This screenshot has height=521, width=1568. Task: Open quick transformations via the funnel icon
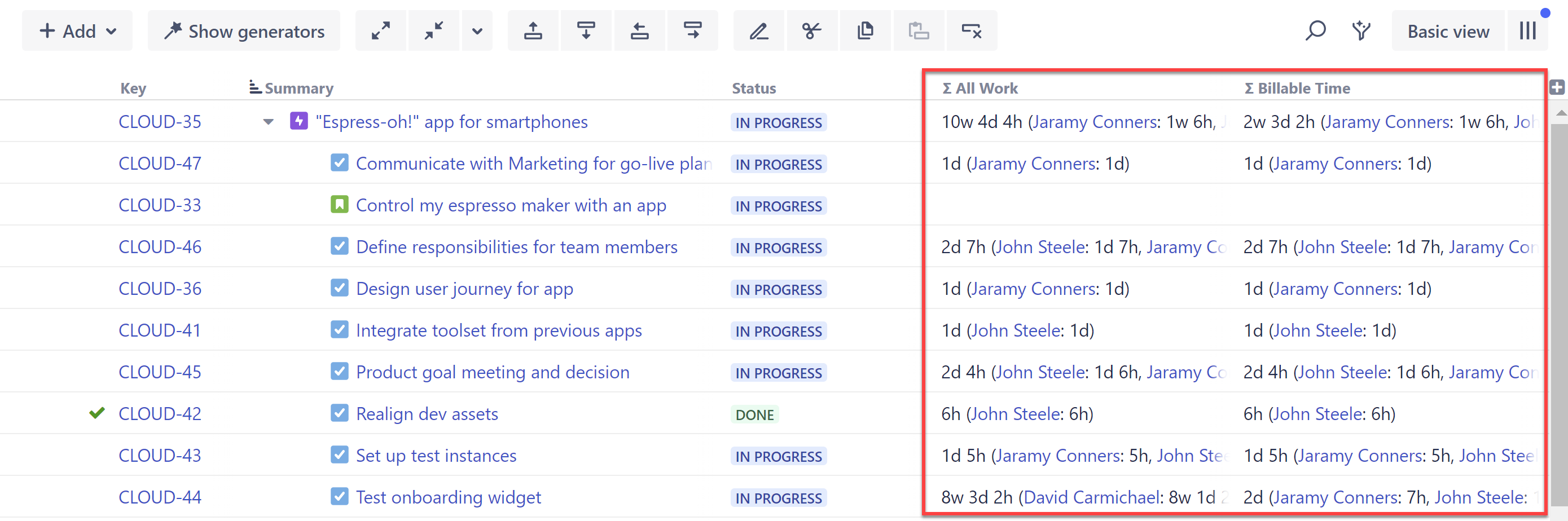click(x=1361, y=30)
